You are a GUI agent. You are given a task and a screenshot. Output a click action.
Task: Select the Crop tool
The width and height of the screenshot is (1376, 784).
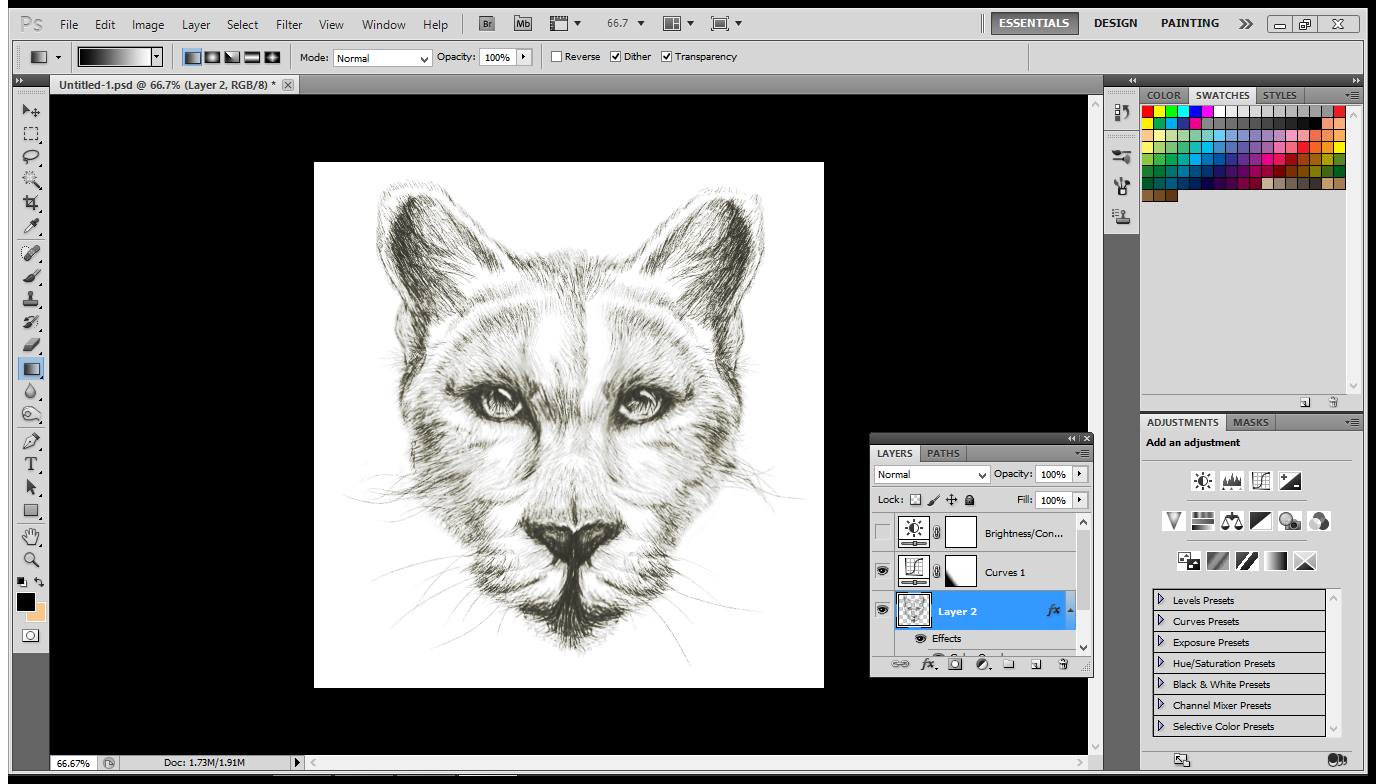[32, 204]
